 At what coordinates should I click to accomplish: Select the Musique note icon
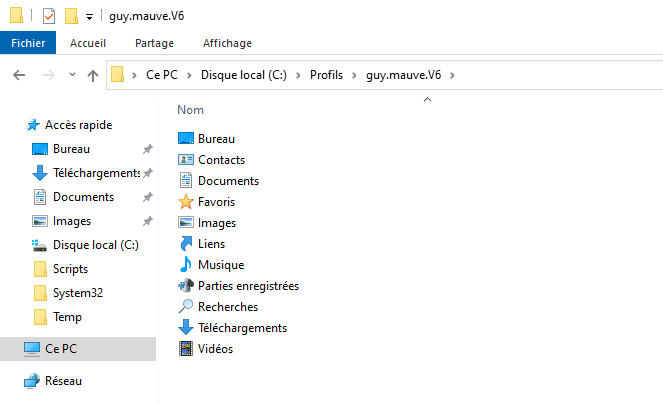186,265
